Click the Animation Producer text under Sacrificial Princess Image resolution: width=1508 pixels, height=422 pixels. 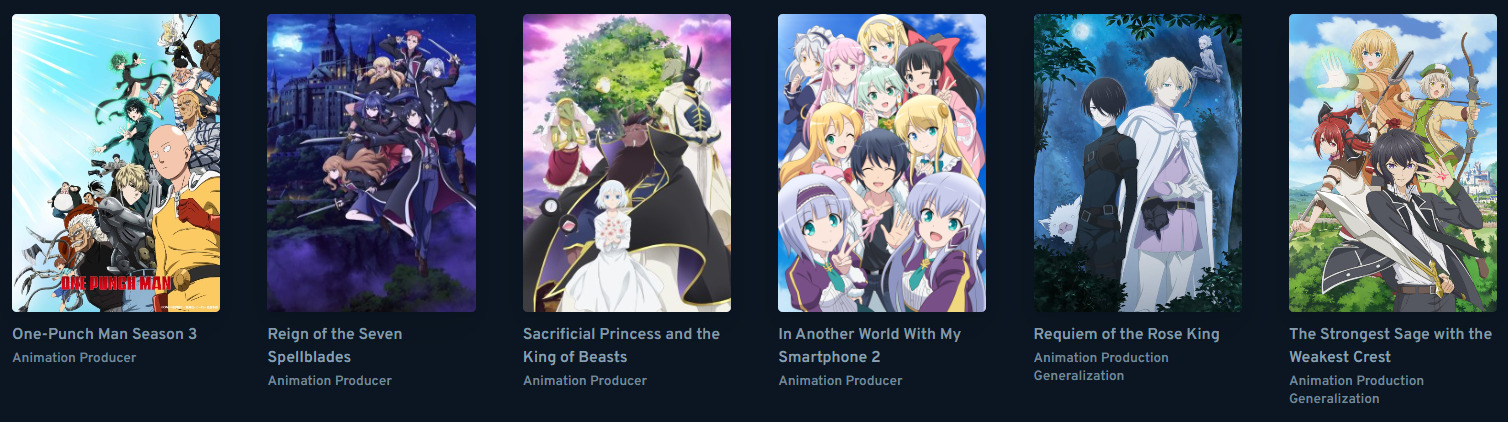click(585, 381)
